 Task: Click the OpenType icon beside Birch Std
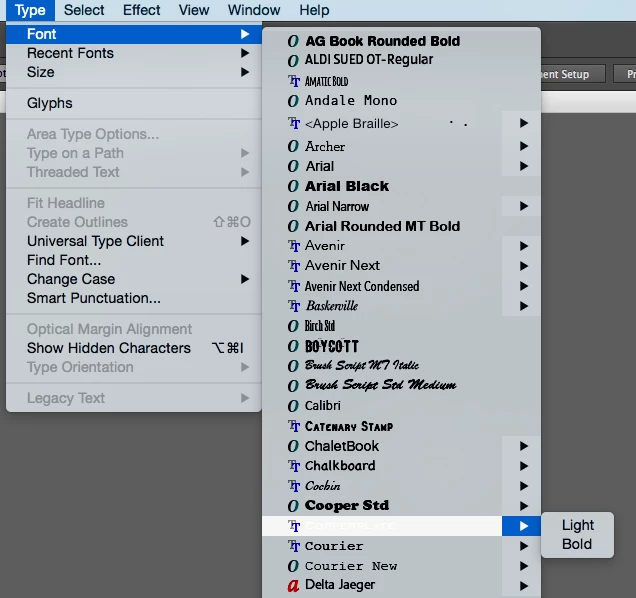(293, 326)
